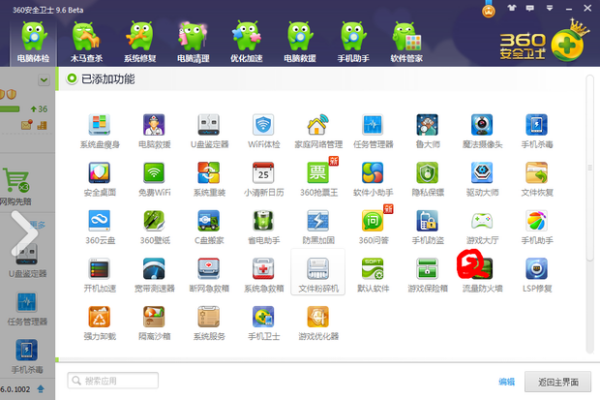Launch 文件粉碎机 tool

point(318,272)
